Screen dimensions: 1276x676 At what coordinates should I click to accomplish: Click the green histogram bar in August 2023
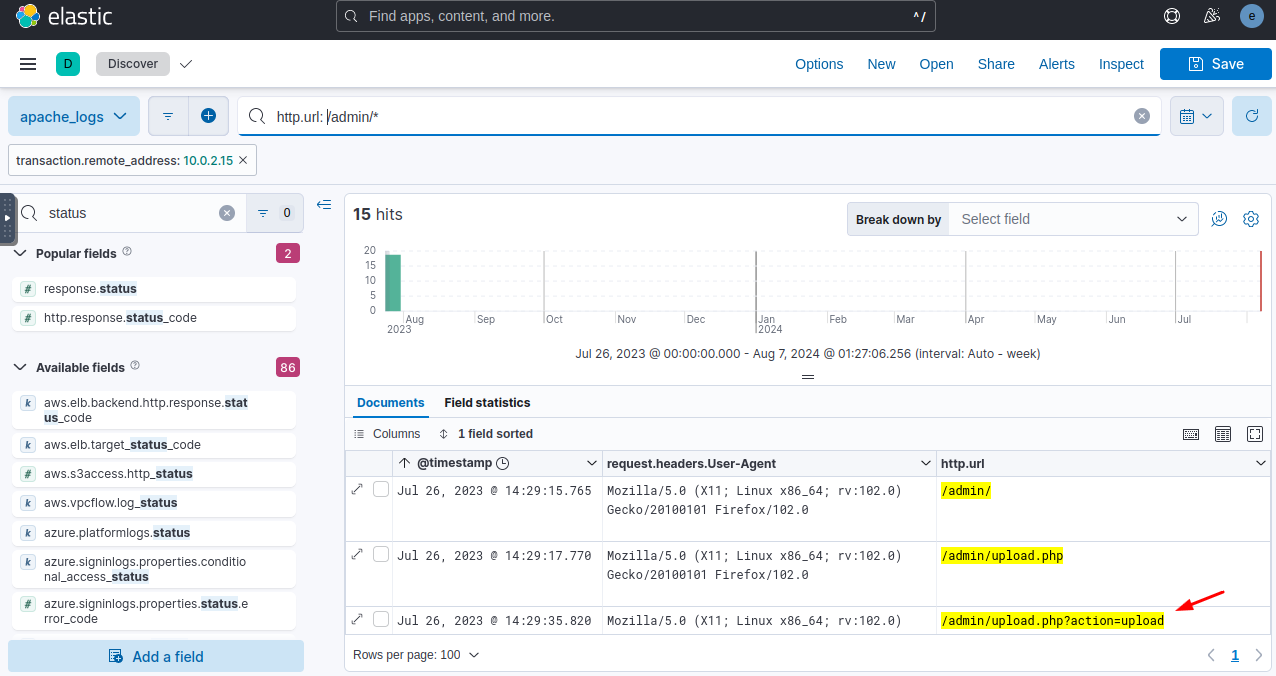click(x=393, y=282)
